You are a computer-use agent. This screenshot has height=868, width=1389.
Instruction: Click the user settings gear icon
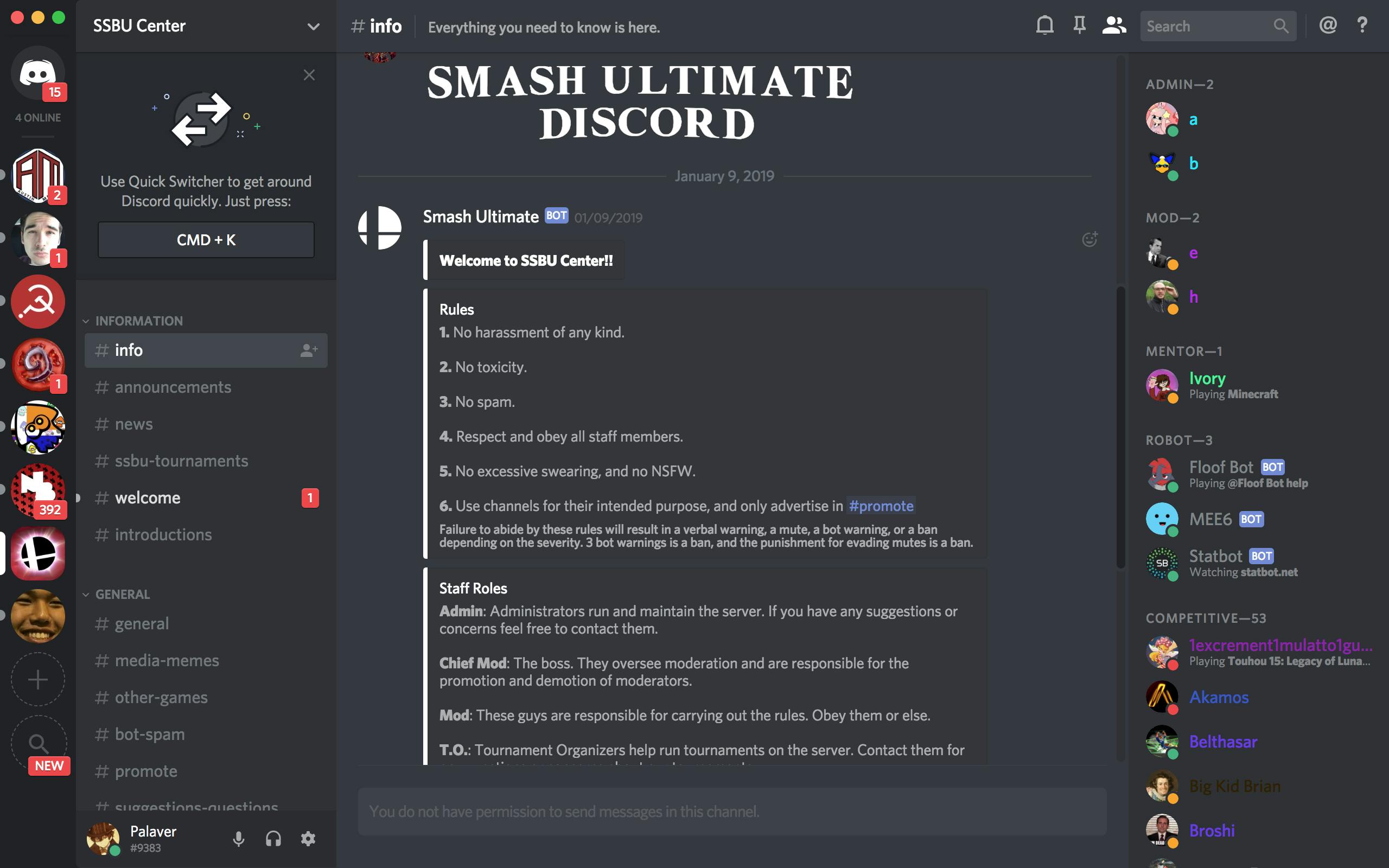(310, 838)
